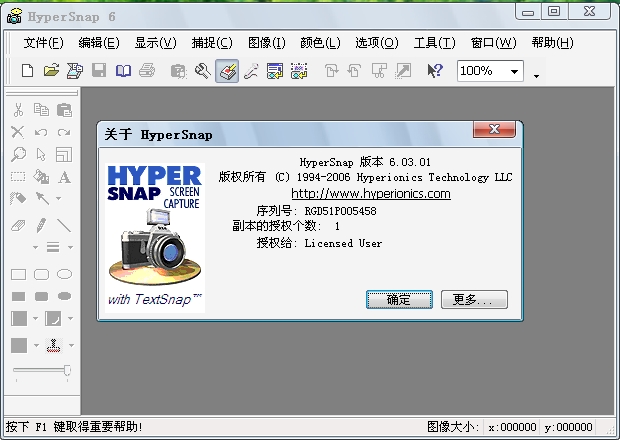Select the pencil drawing tool

[x=41, y=225]
